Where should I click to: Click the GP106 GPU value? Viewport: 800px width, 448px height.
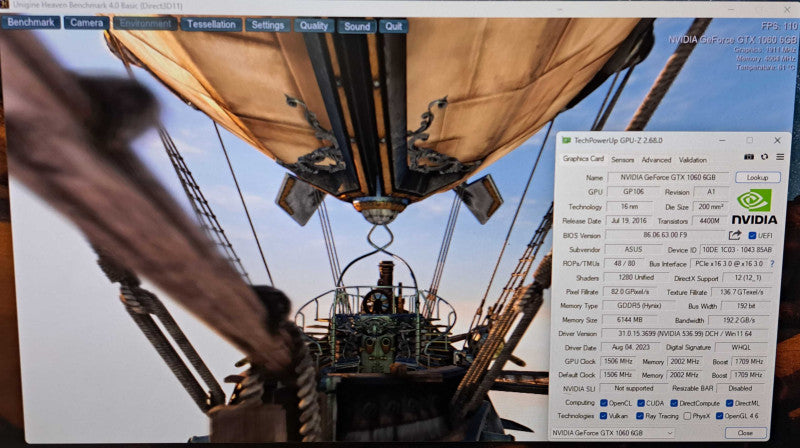point(633,192)
